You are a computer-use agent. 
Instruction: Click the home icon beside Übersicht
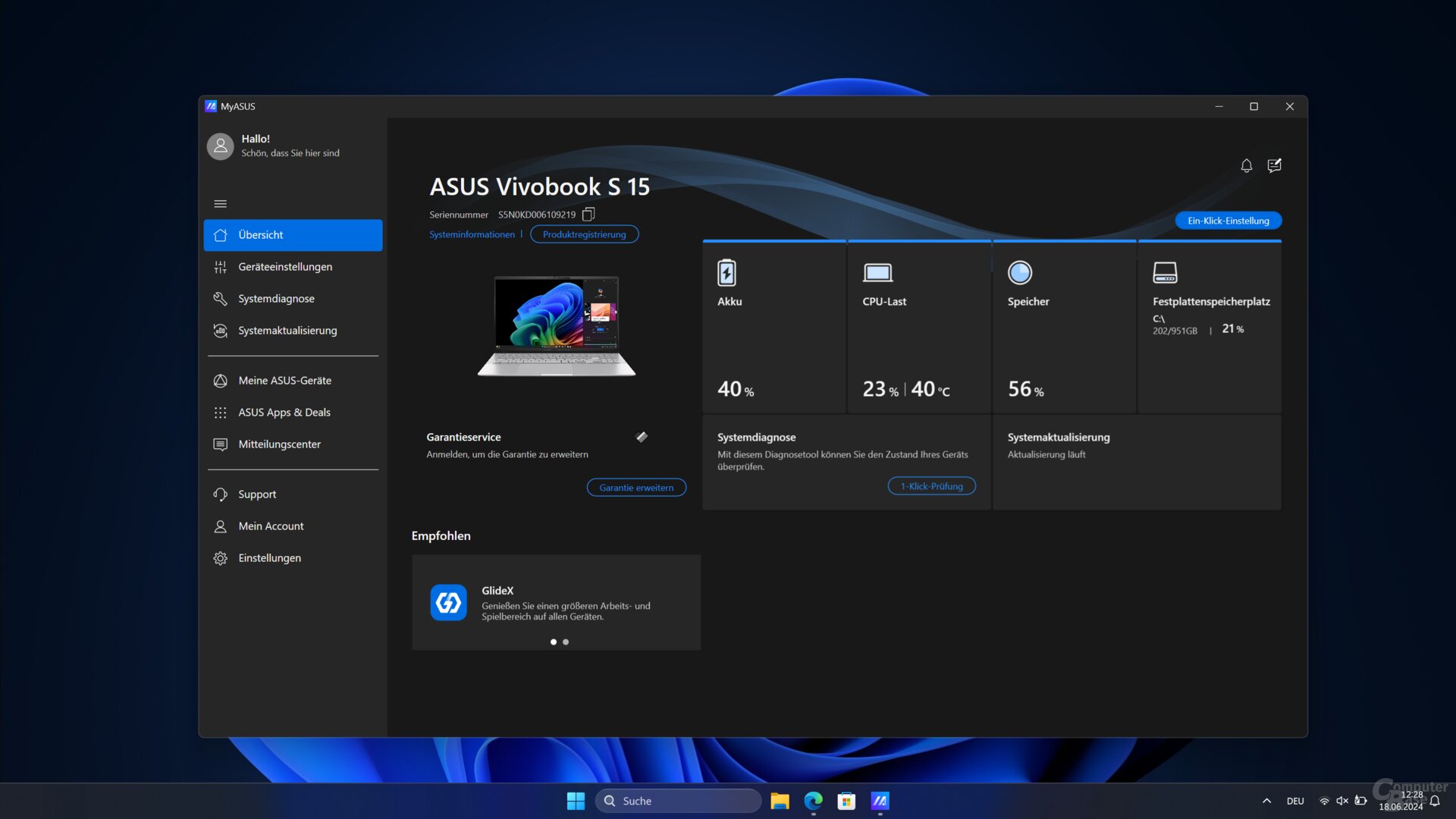tap(221, 235)
